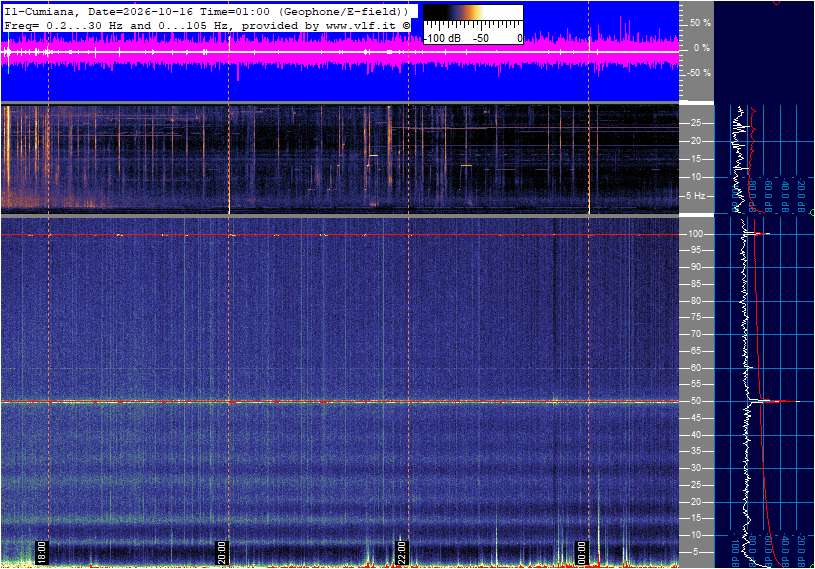Click the 20:00 time marker
Screen dimensions: 815x569
coord(221,552)
